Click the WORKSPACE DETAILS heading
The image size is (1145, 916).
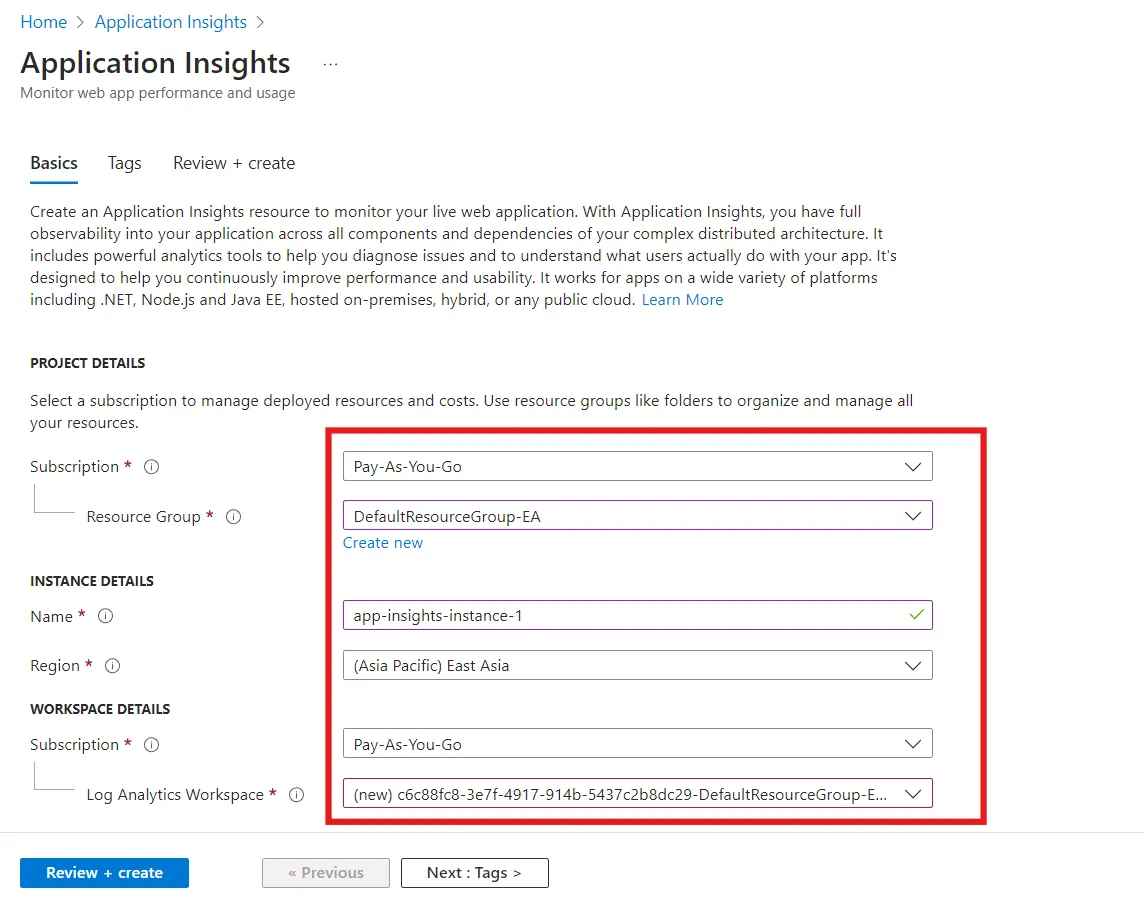pos(100,709)
